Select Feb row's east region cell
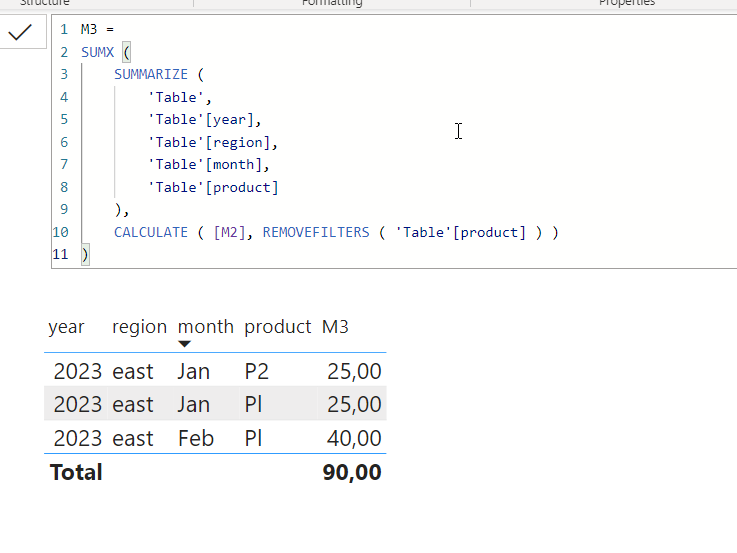Screen dimensions: 737x553 point(133,438)
